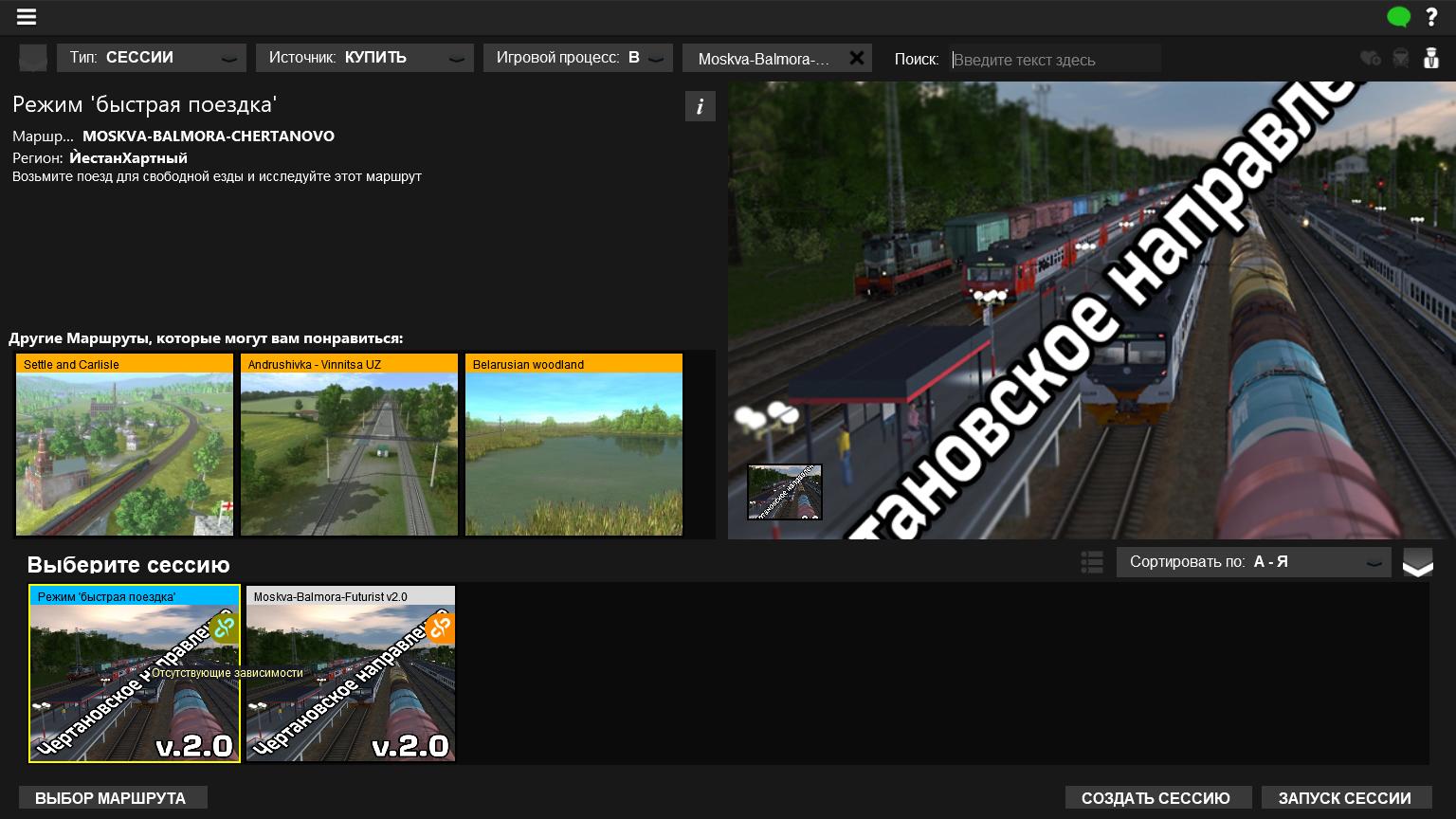Open the Тип: СЕССИИ dropdown
The height and width of the screenshot is (819, 1456).
pos(152,58)
